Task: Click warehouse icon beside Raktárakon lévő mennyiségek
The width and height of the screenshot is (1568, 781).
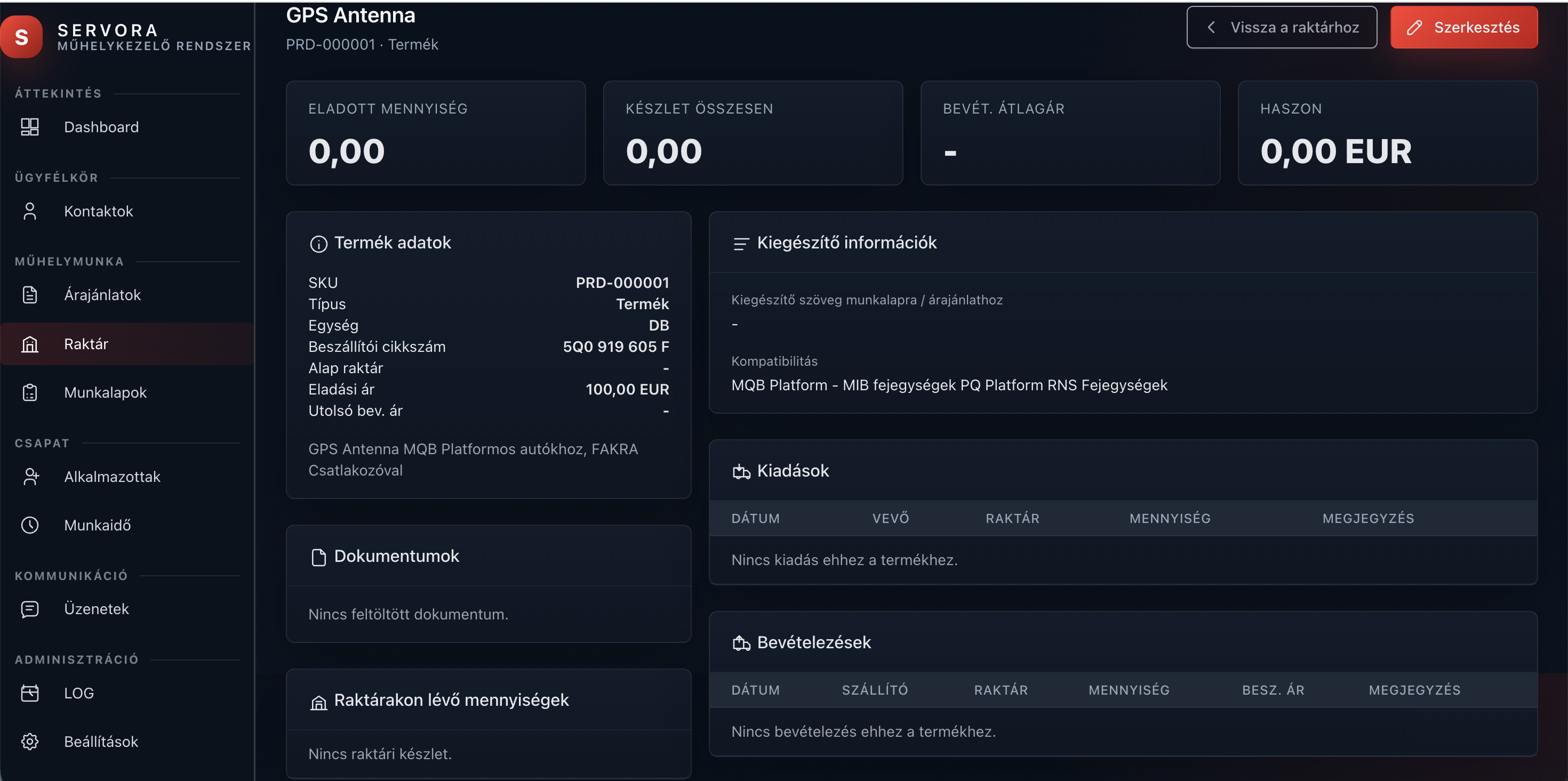Action: (318, 703)
